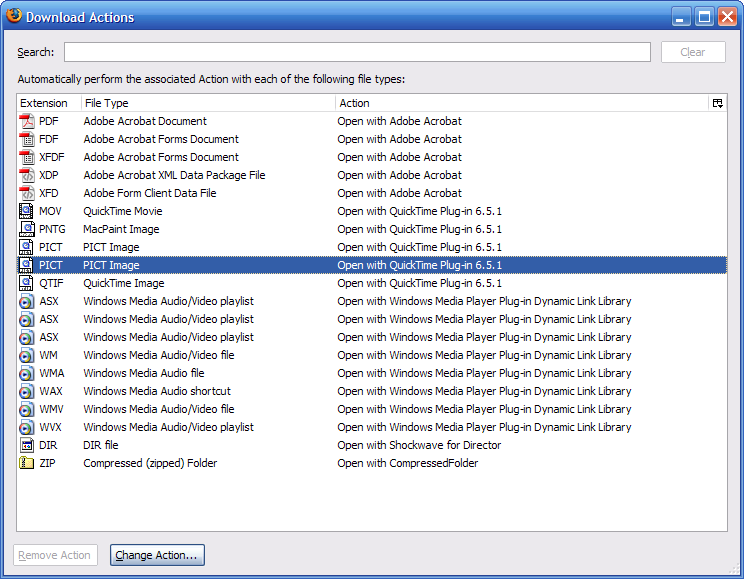Click the PNTG row's MacPaint icon
The height and width of the screenshot is (579, 744).
[x=27, y=229]
